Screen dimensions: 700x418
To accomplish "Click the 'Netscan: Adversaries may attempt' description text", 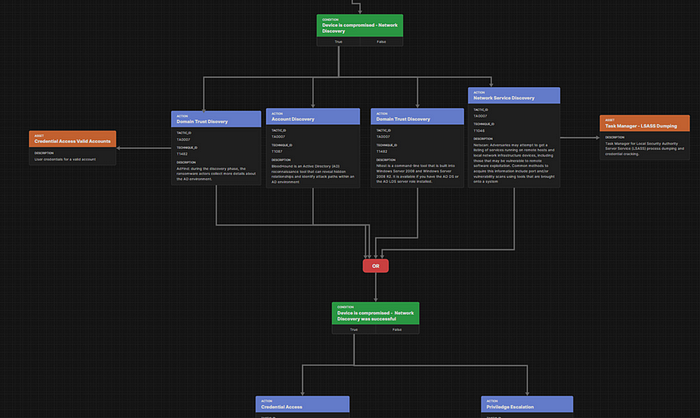I will tap(514, 163).
